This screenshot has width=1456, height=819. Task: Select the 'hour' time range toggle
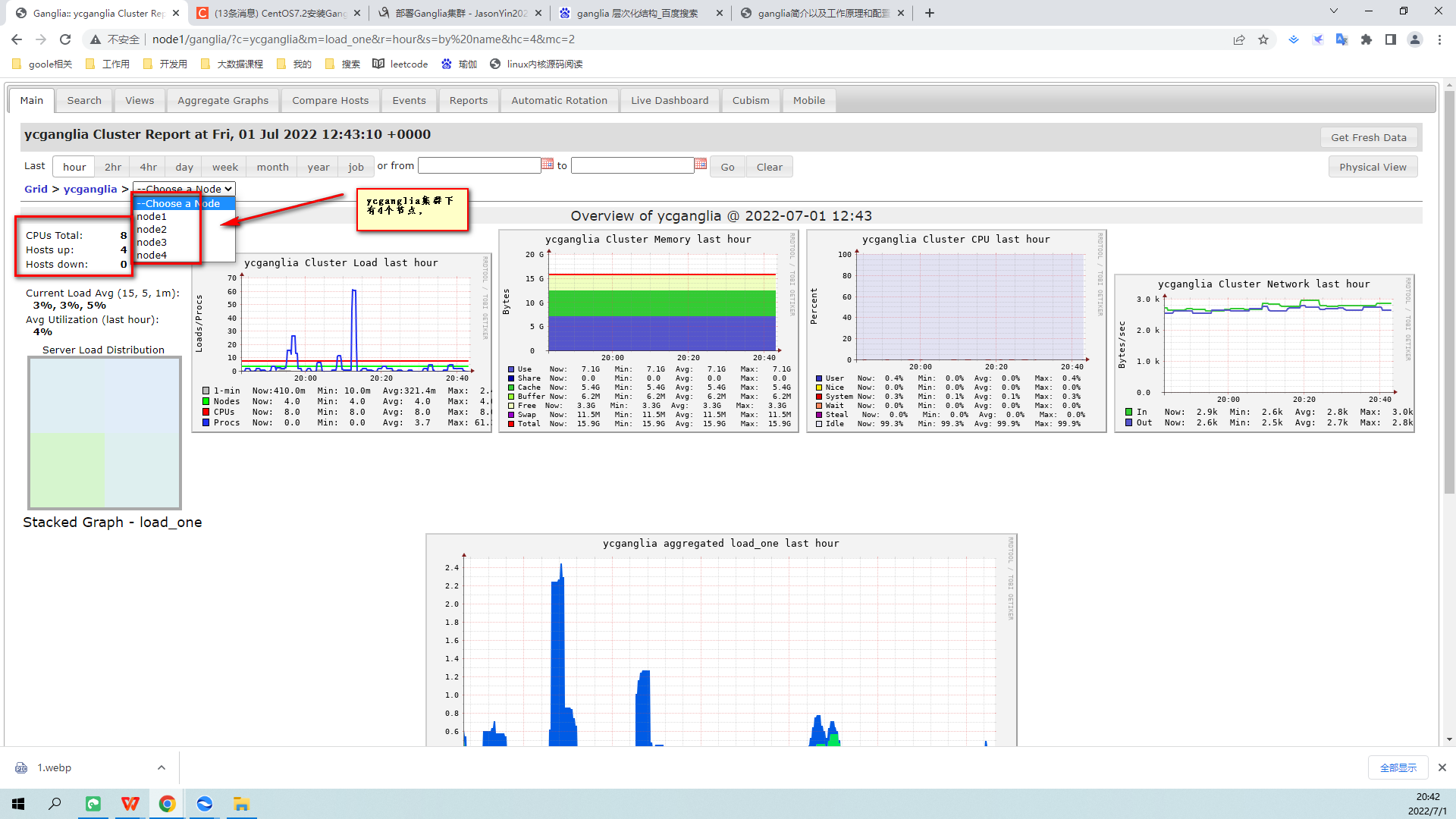click(x=74, y=167)
